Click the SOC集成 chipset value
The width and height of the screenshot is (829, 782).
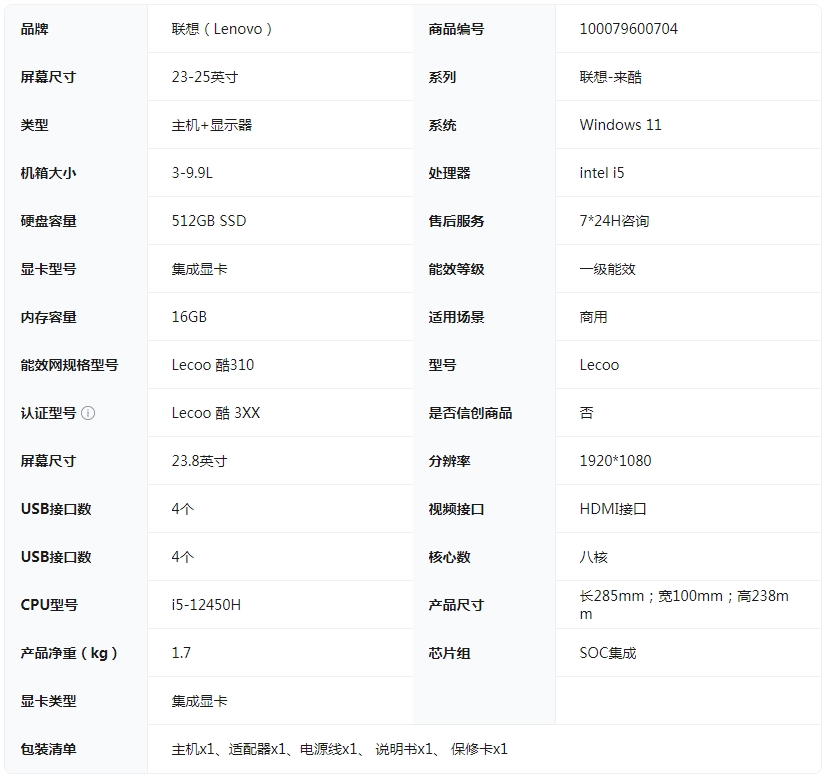[607, 653]
